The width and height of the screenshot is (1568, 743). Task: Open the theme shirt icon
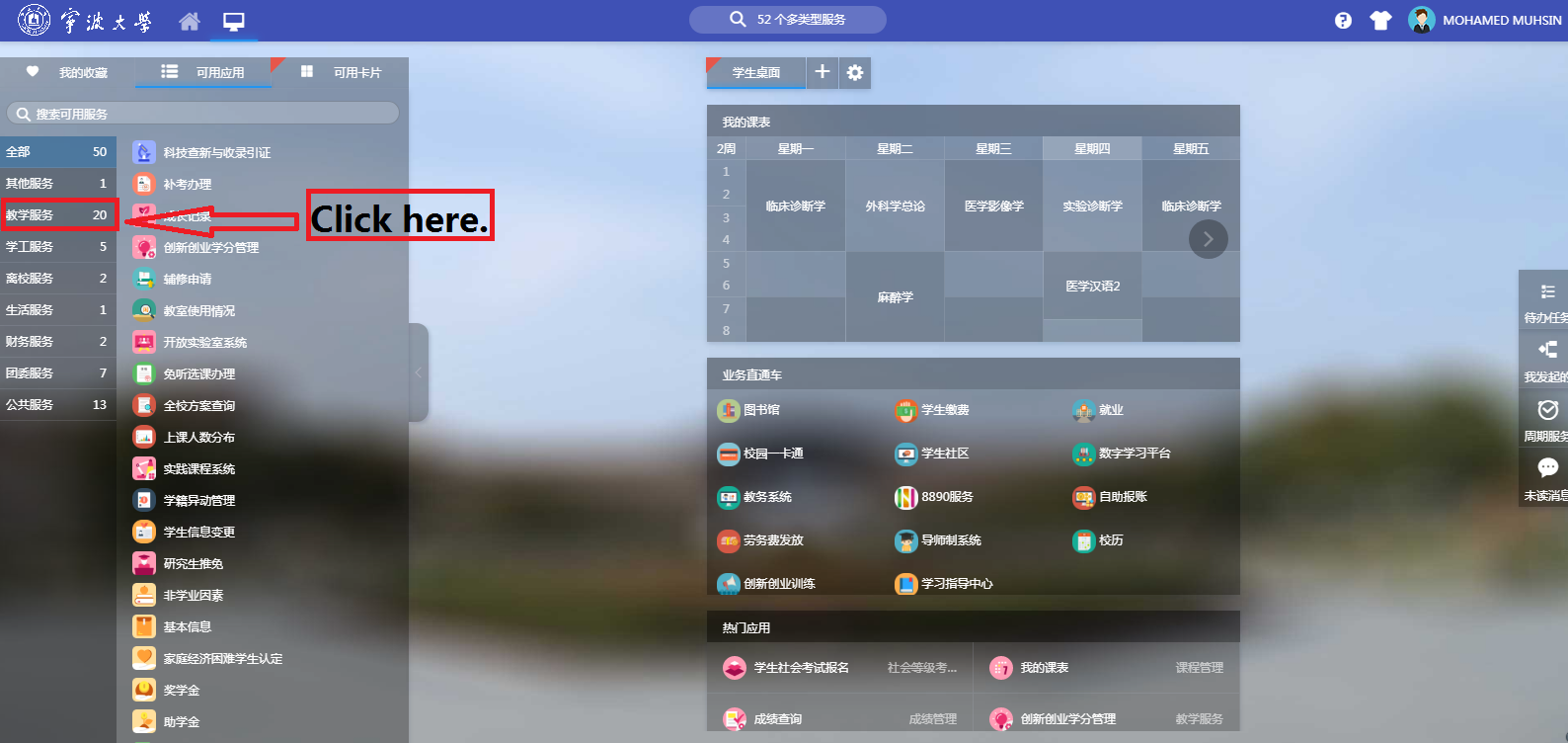click(1380, 21)
